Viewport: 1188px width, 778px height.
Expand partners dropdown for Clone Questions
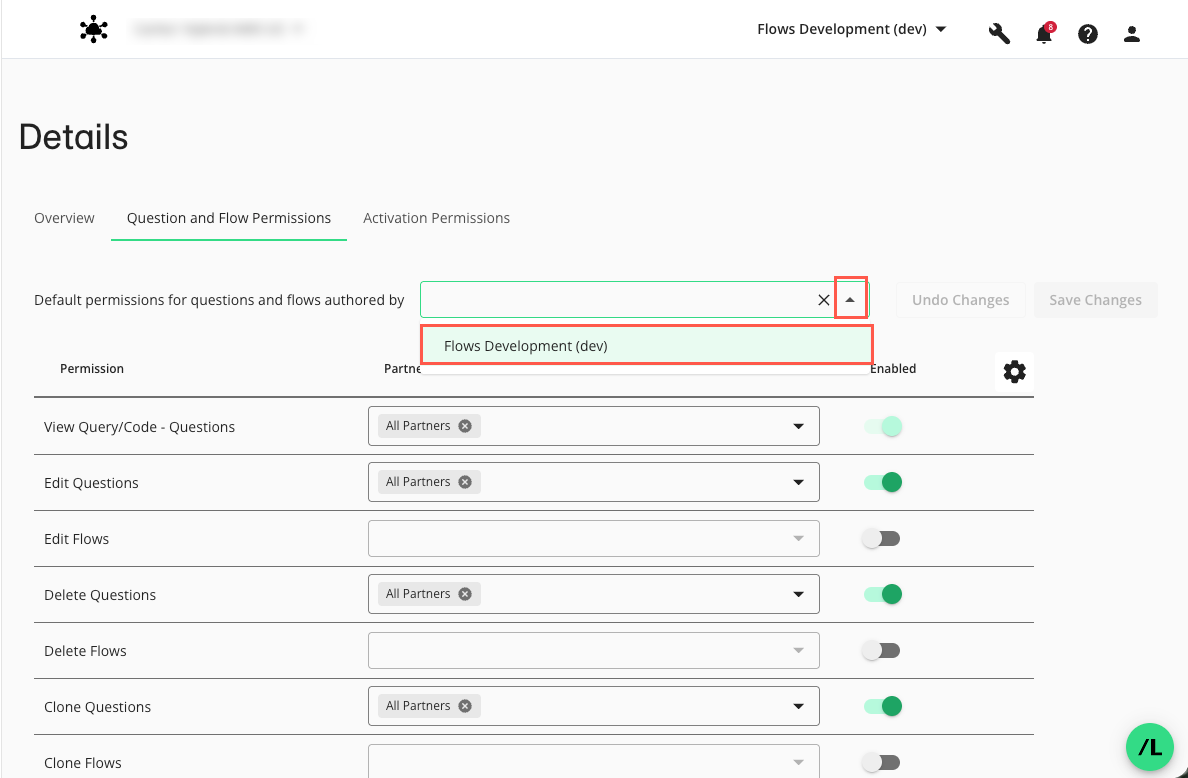coord(798,707)
